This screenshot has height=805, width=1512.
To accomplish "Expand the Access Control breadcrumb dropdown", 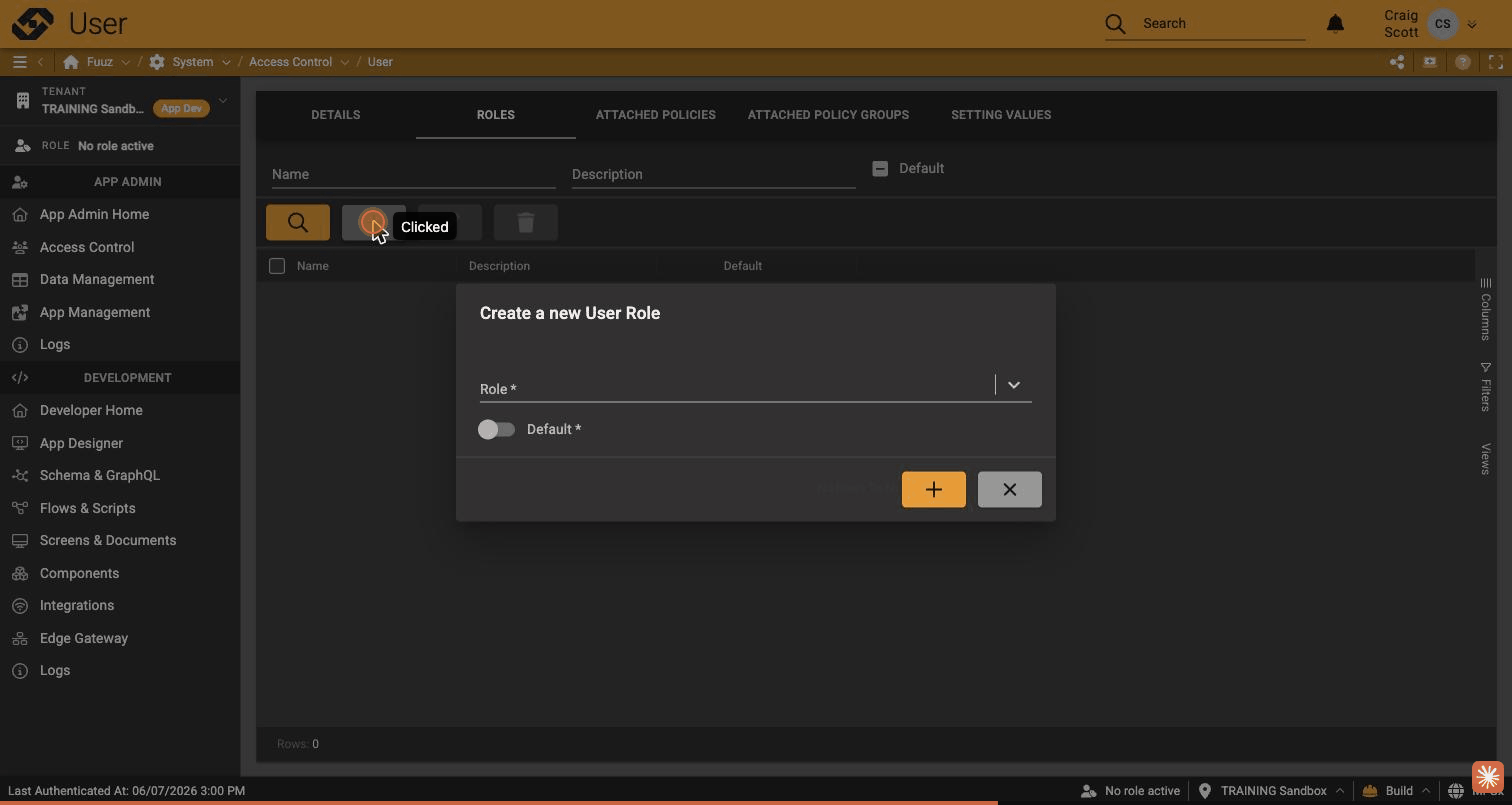I will (344, 62).
